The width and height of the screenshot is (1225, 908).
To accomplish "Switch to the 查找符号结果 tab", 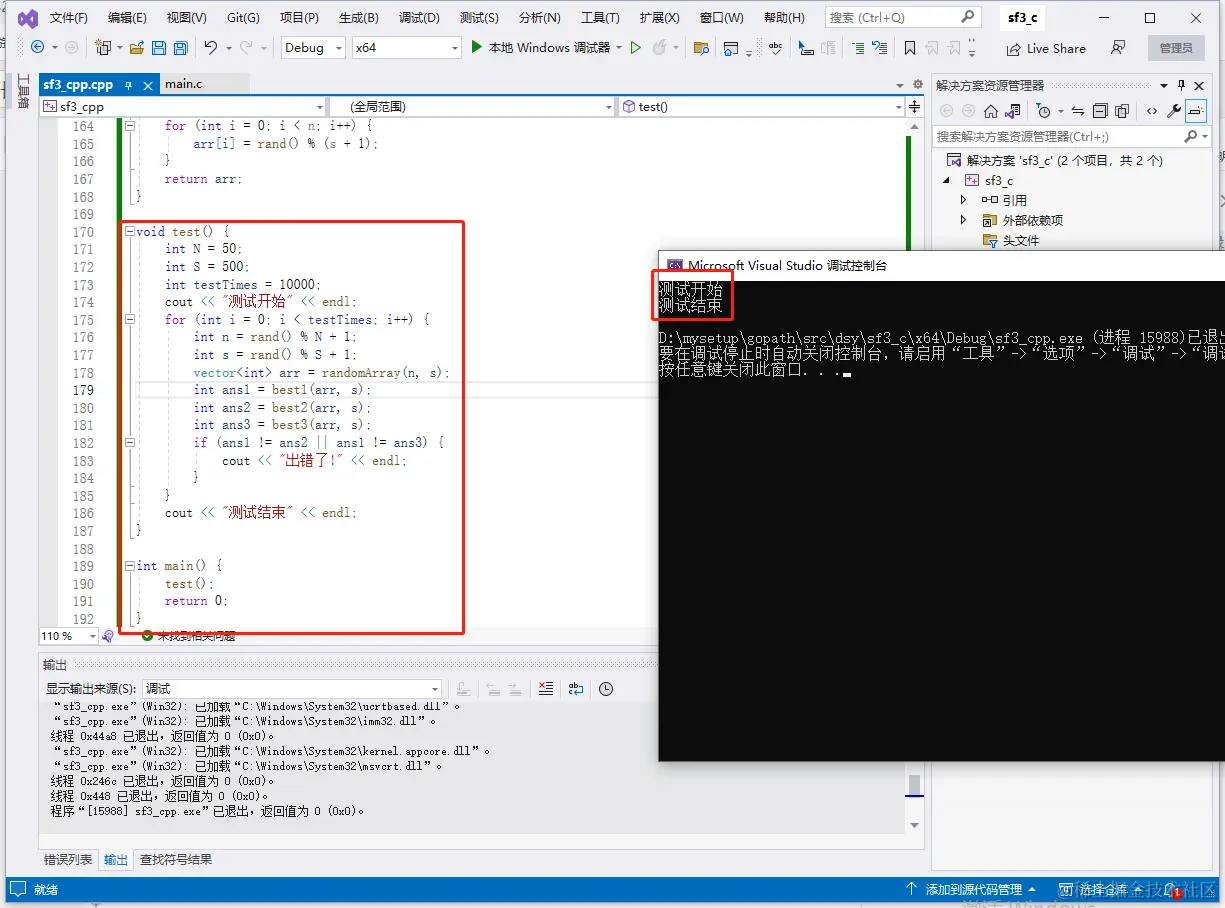I will (175, 859).
